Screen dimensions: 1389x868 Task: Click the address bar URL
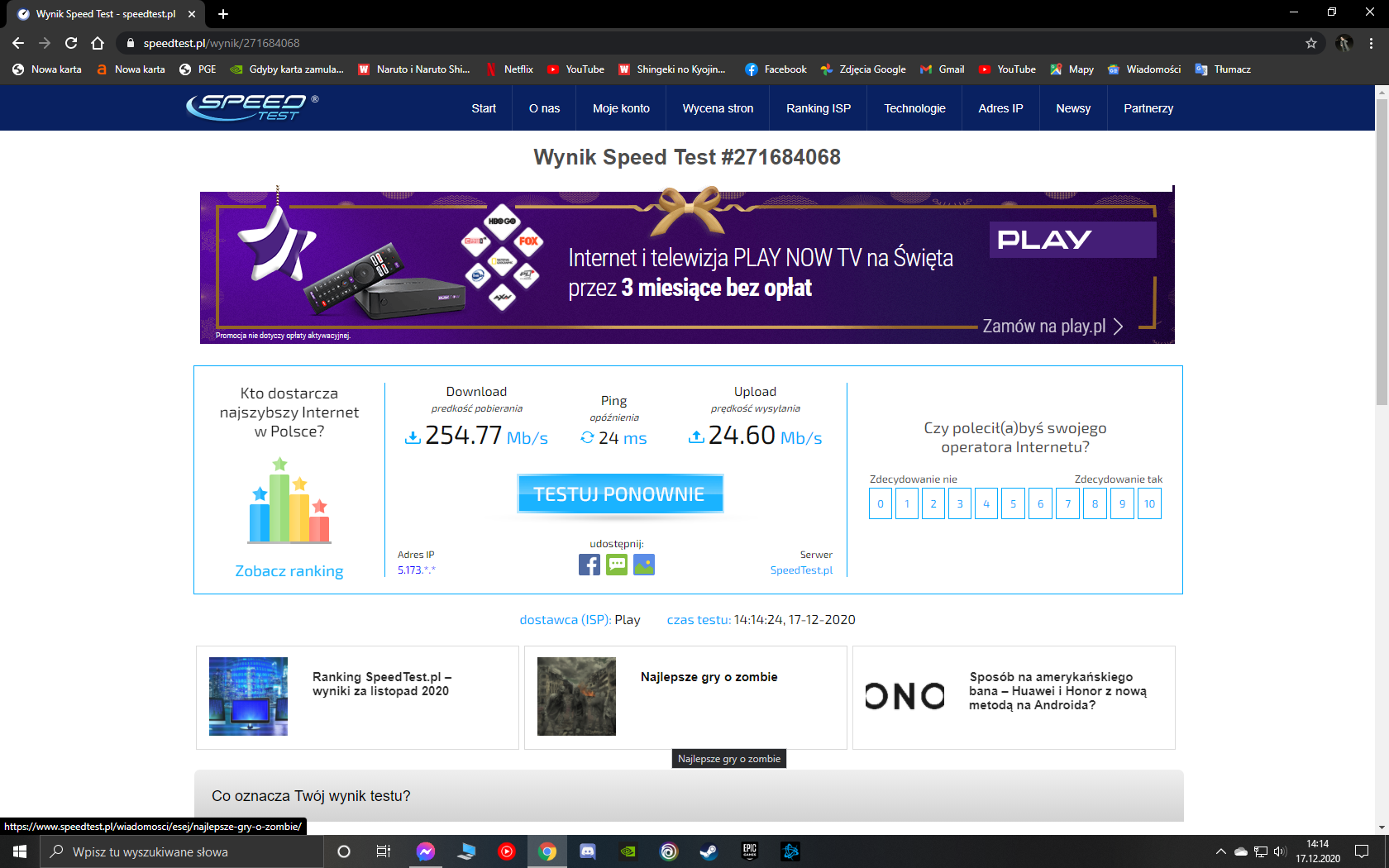pos(222,43)
